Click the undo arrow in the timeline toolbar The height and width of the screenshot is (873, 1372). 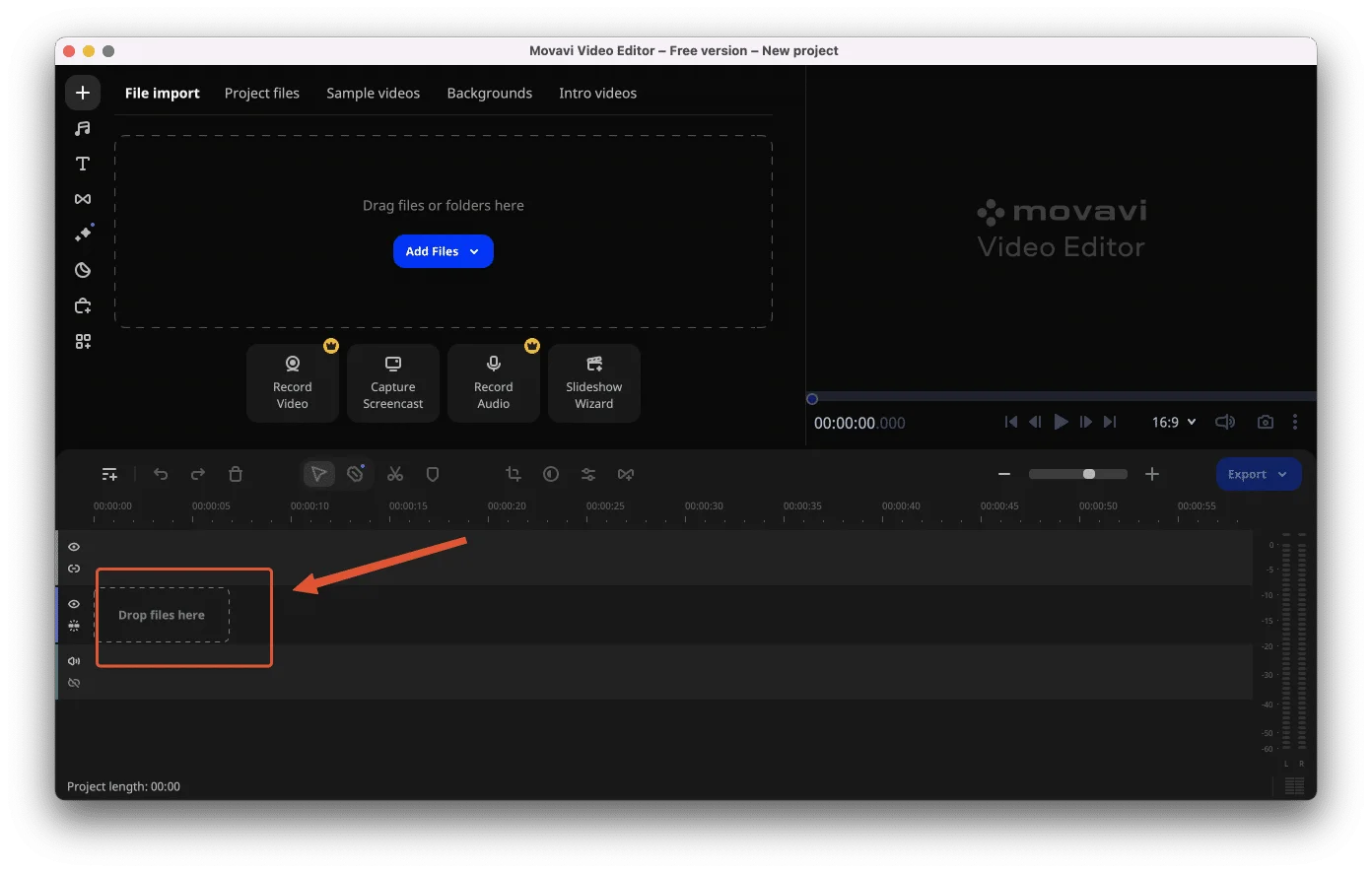tap(161, 474)
